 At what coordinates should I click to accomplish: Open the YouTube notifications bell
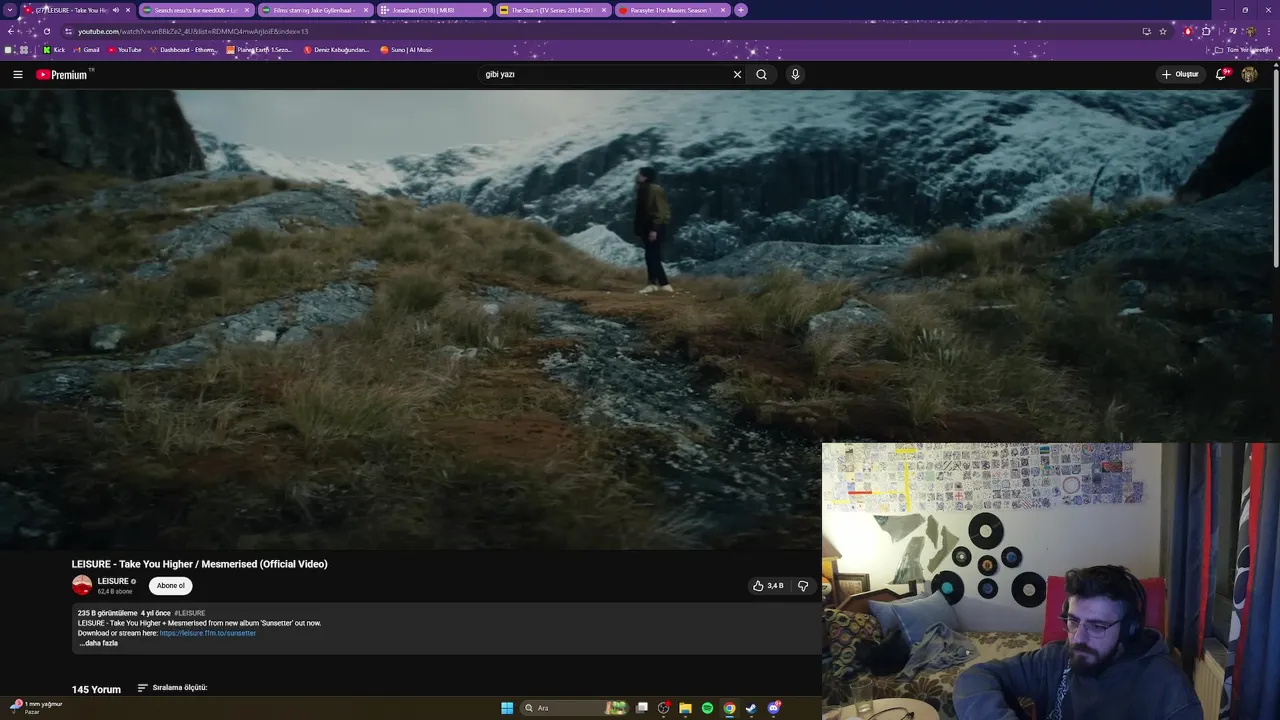1221,74
